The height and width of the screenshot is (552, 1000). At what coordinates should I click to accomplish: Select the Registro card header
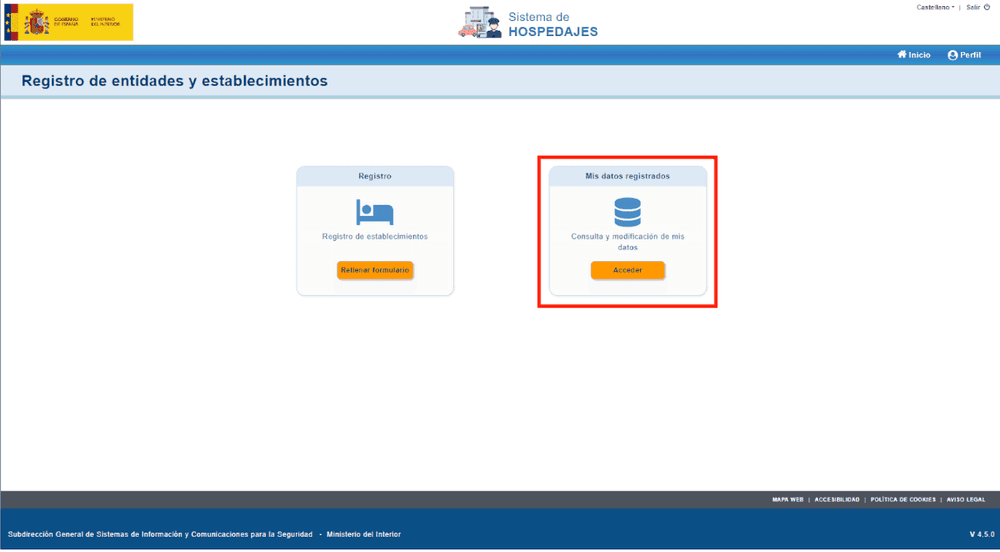(375, 176)
